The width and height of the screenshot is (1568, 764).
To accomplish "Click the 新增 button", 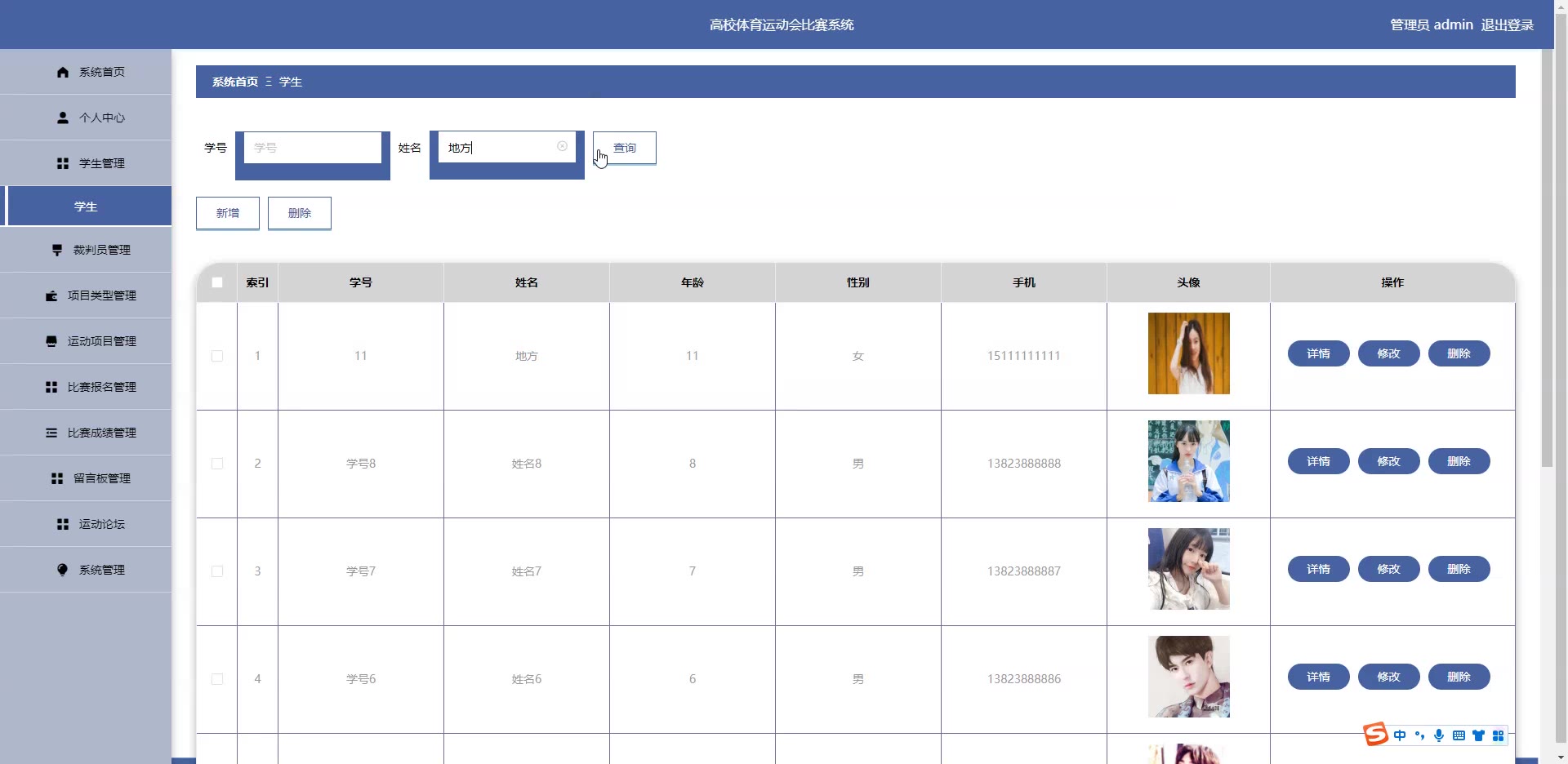I will 228,213.
